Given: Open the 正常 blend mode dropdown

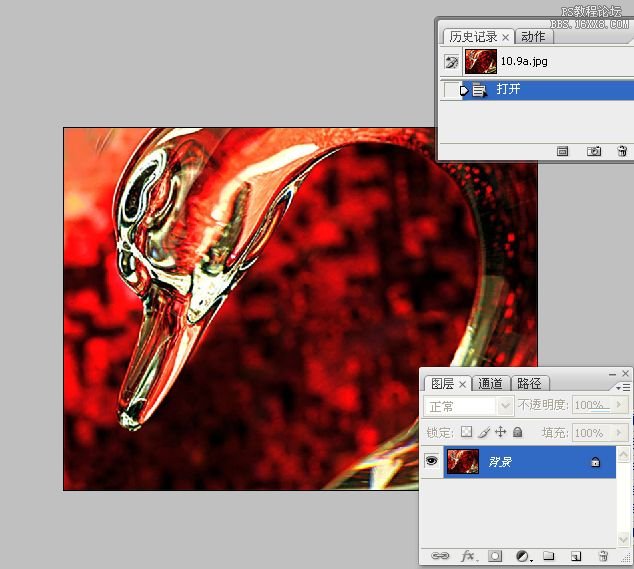Looking at the screenshot, I should [x=469, y=406].
